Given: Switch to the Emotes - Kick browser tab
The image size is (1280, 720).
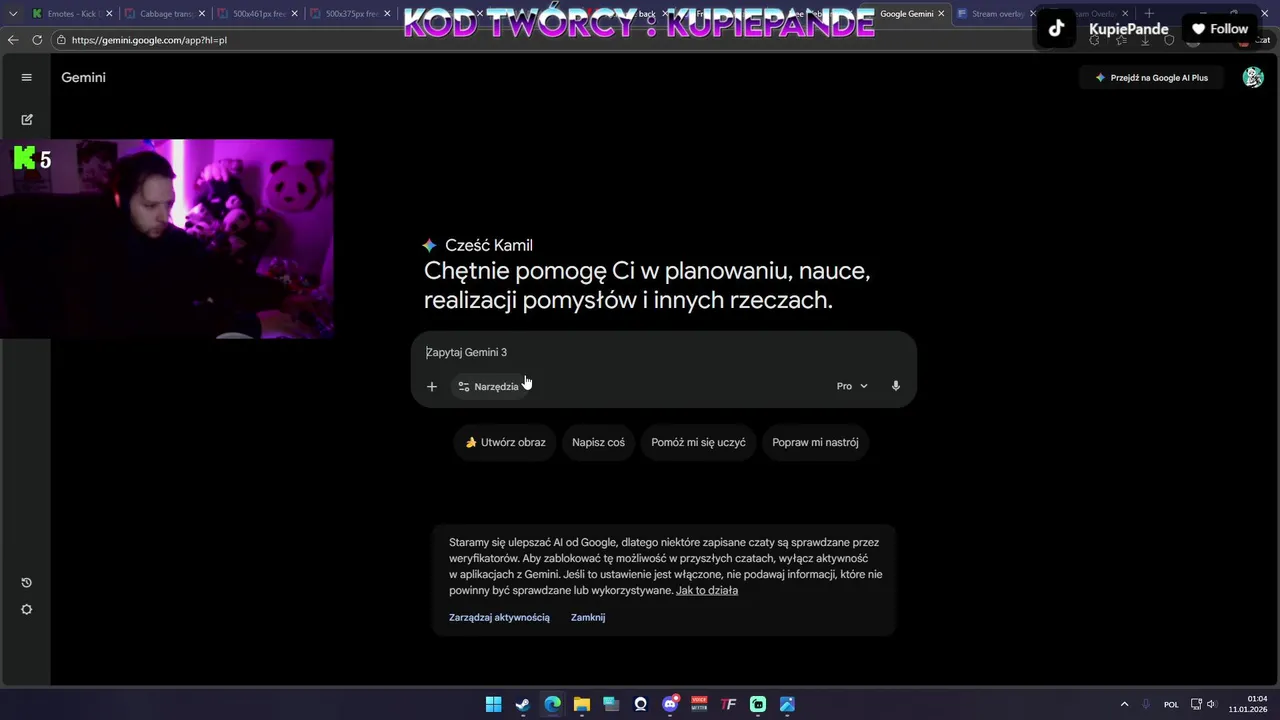Looking at the screenshot, I should click(73, 14).
